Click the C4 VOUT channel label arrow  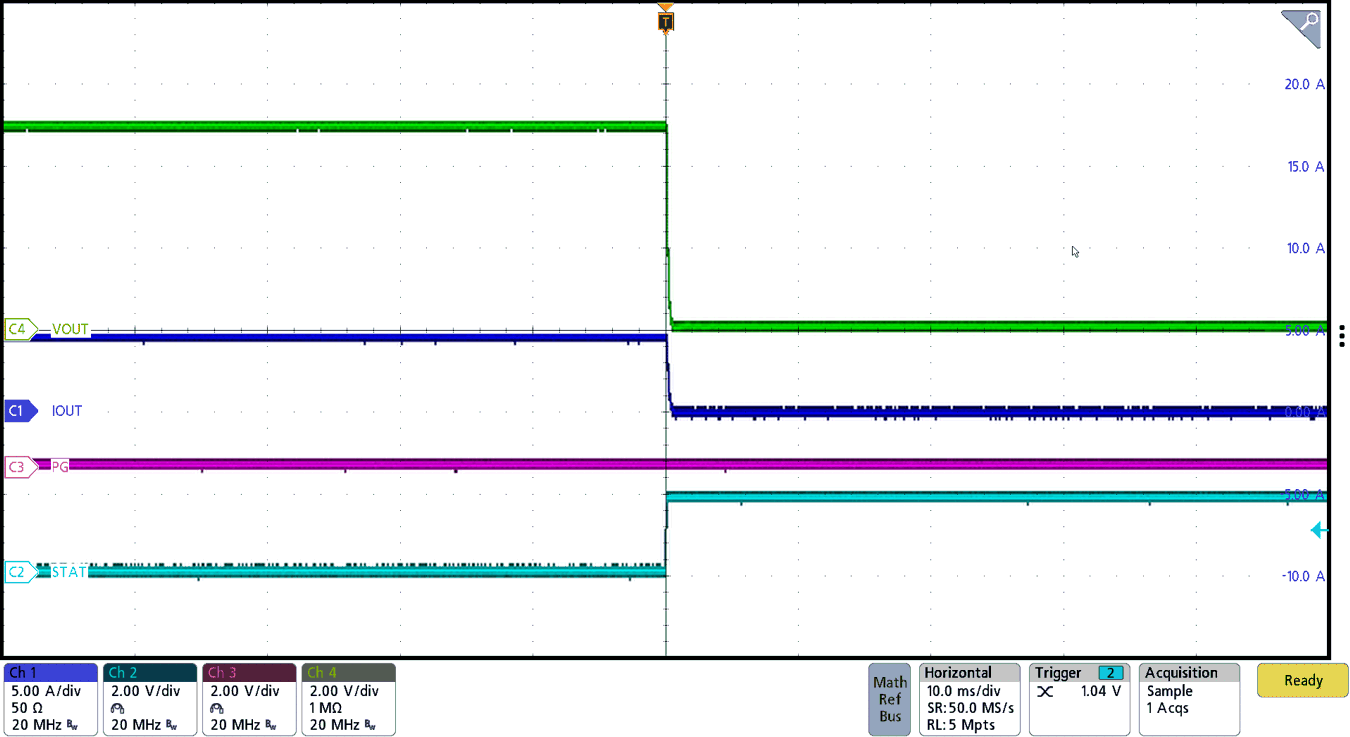[20, 329]
